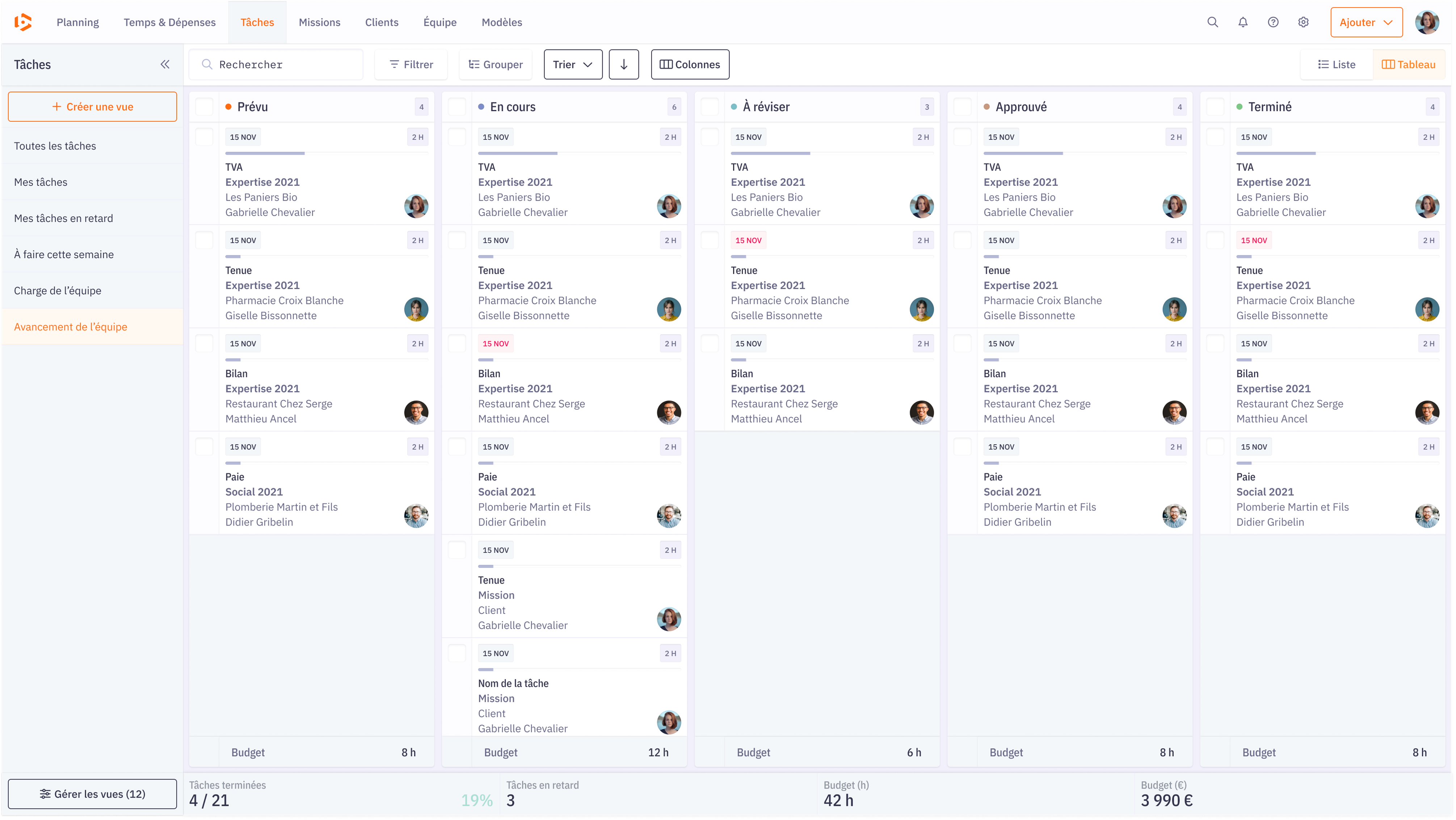Image resolution: width=1456 pixels, height=820 pixels.
Task: Open the Équipe tab
Action: click(440, 22)
